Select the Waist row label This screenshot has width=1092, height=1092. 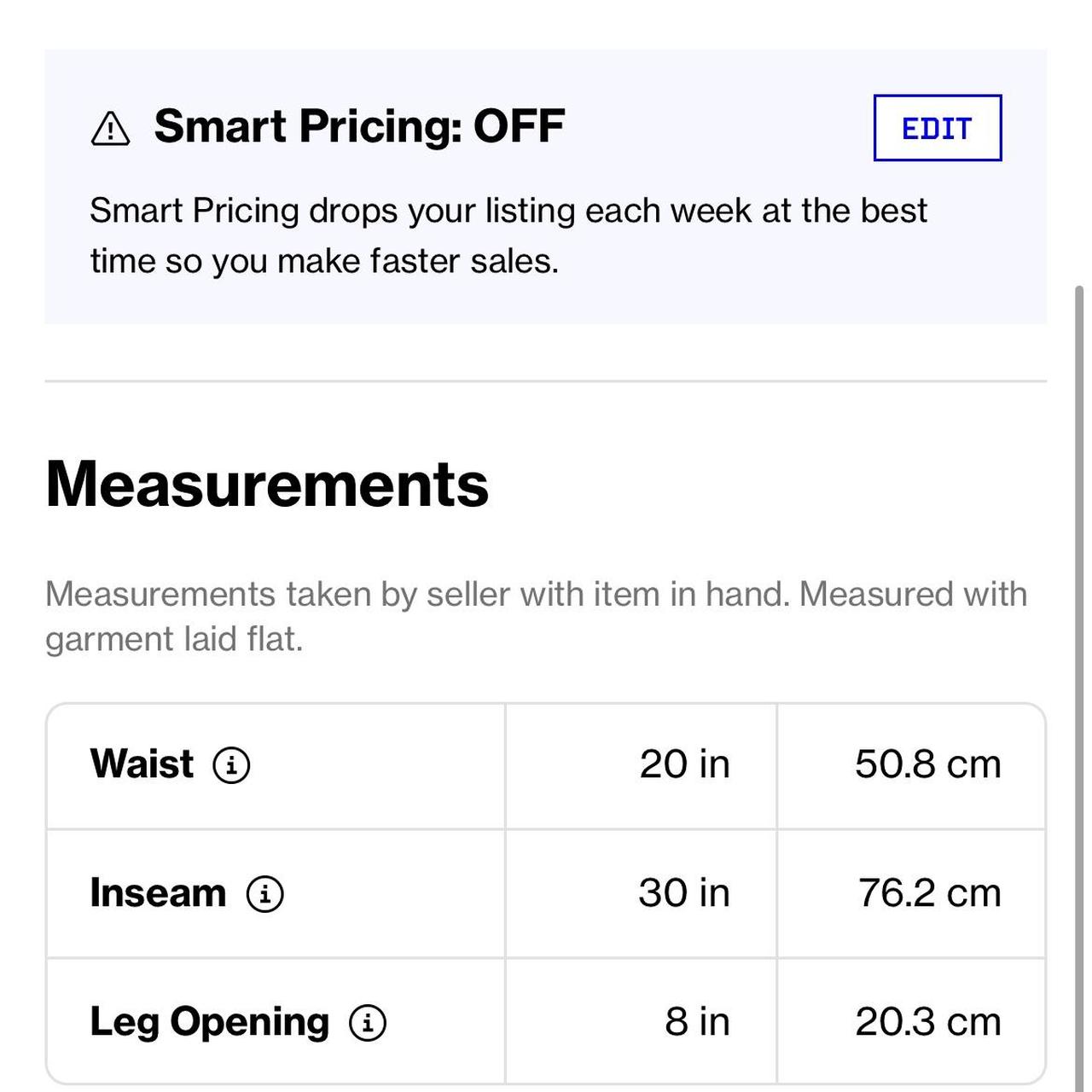(x=142, y=764)
